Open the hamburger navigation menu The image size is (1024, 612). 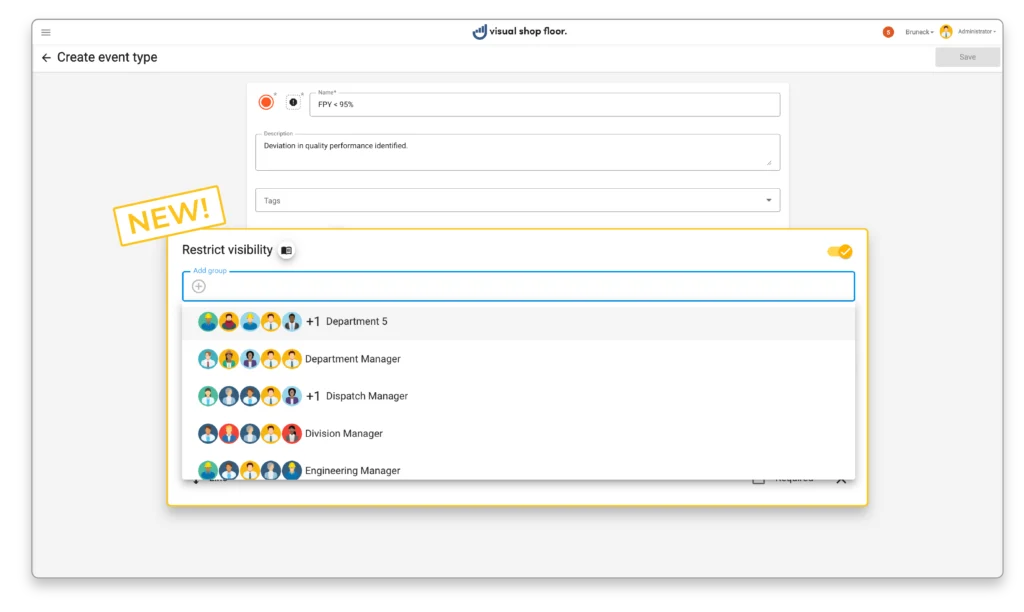click(46, 32)
